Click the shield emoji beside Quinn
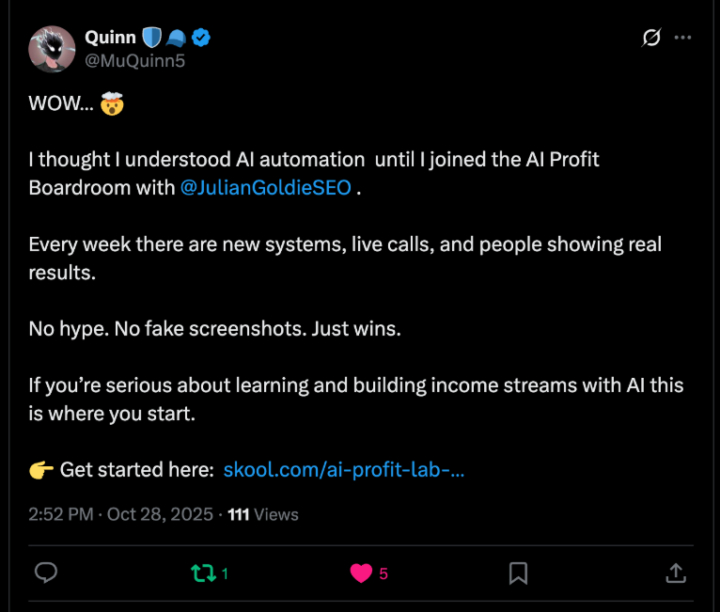 point(151,38)
